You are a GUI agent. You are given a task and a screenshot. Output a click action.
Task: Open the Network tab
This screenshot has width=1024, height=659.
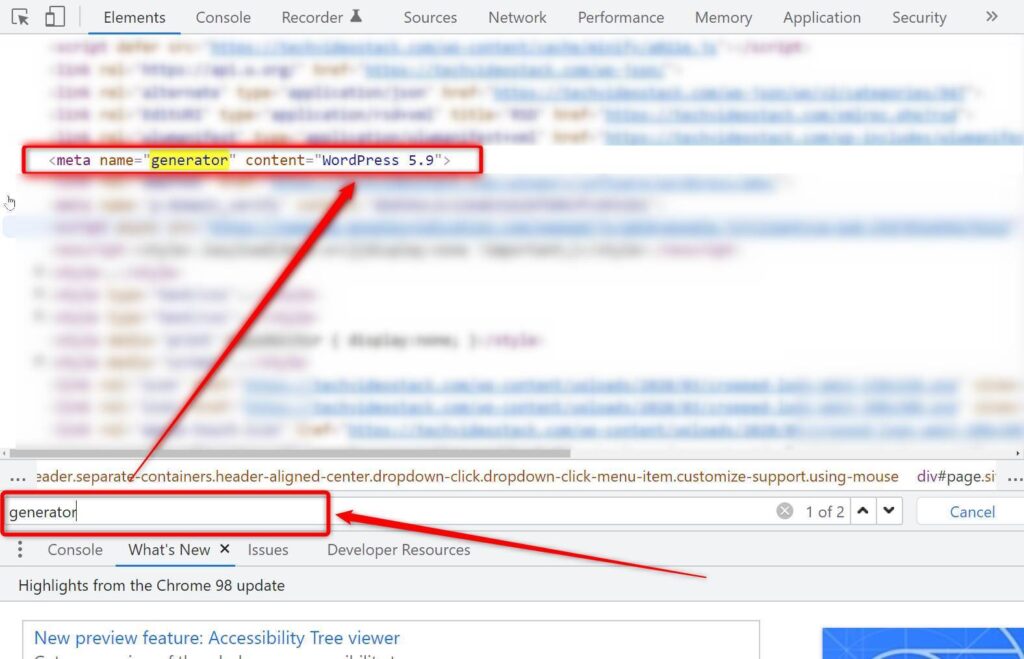(x=517, y=18)
